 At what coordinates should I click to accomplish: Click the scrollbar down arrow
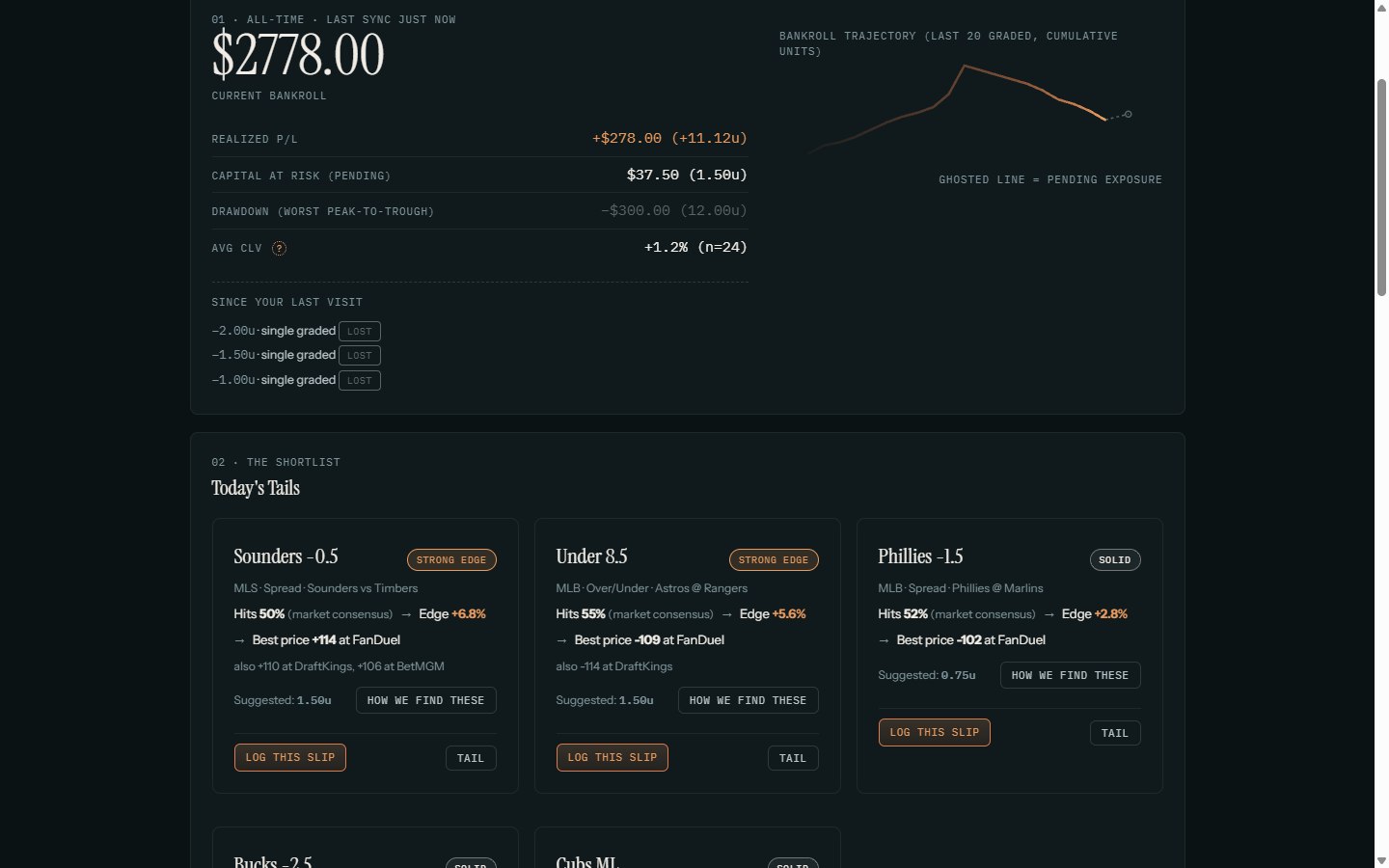coord(1381,860)
